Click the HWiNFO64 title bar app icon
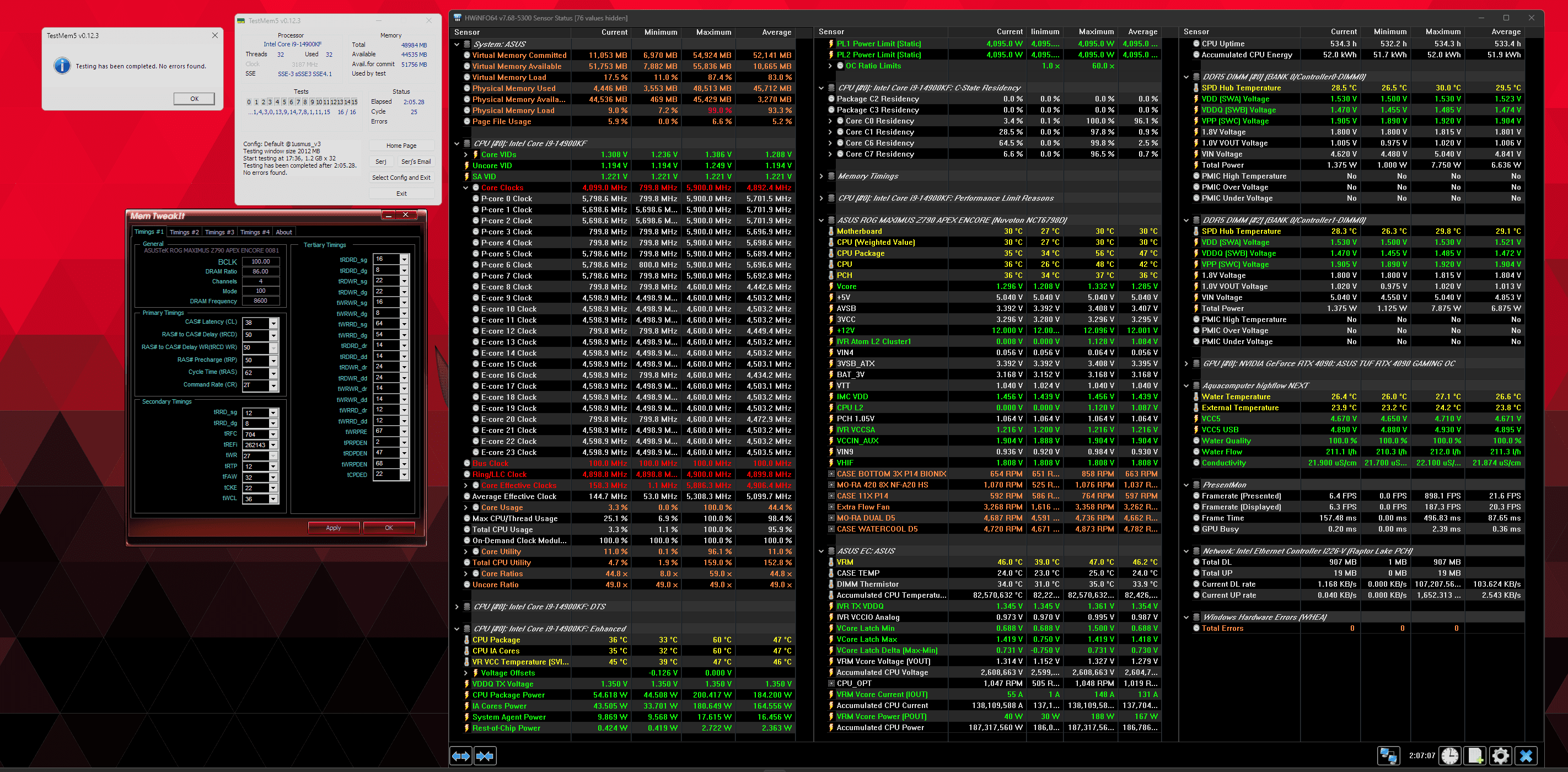The image size is (1568, 772). click(458, 18)
